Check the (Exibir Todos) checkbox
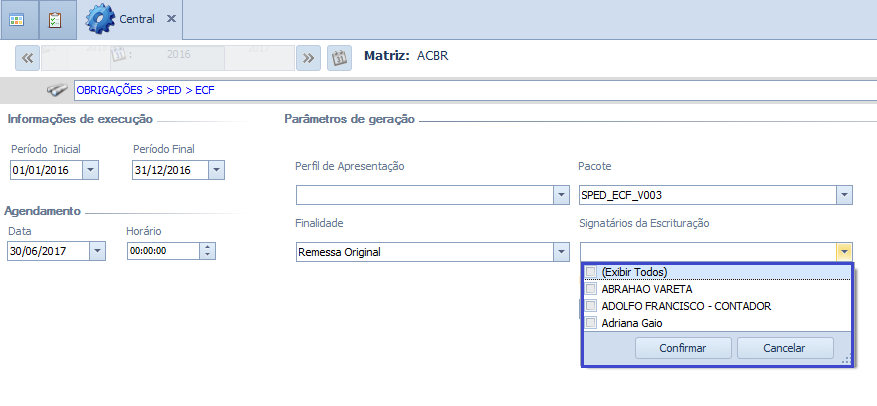 click(592, 272)
